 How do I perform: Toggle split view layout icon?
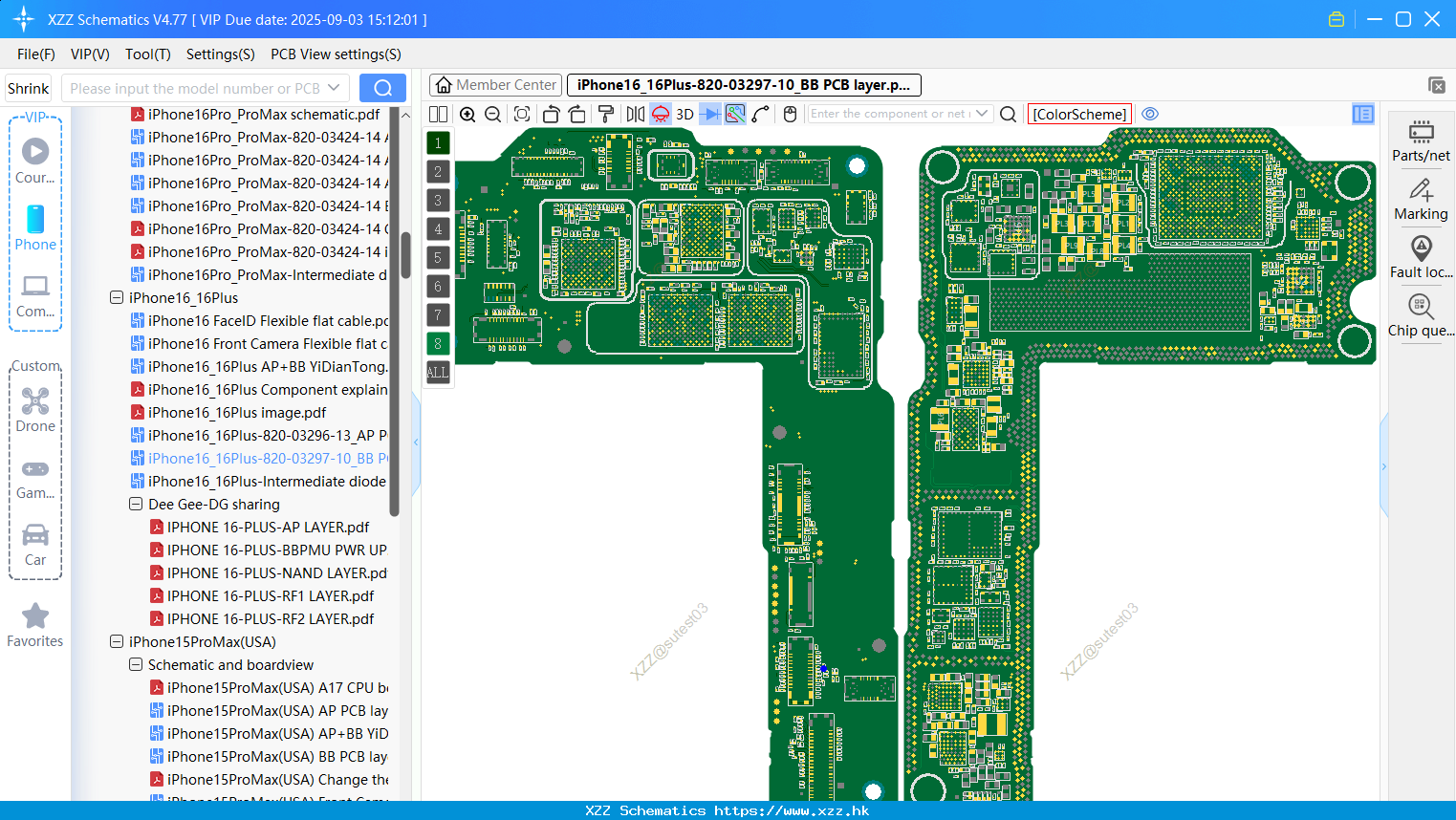coord(438,114)
